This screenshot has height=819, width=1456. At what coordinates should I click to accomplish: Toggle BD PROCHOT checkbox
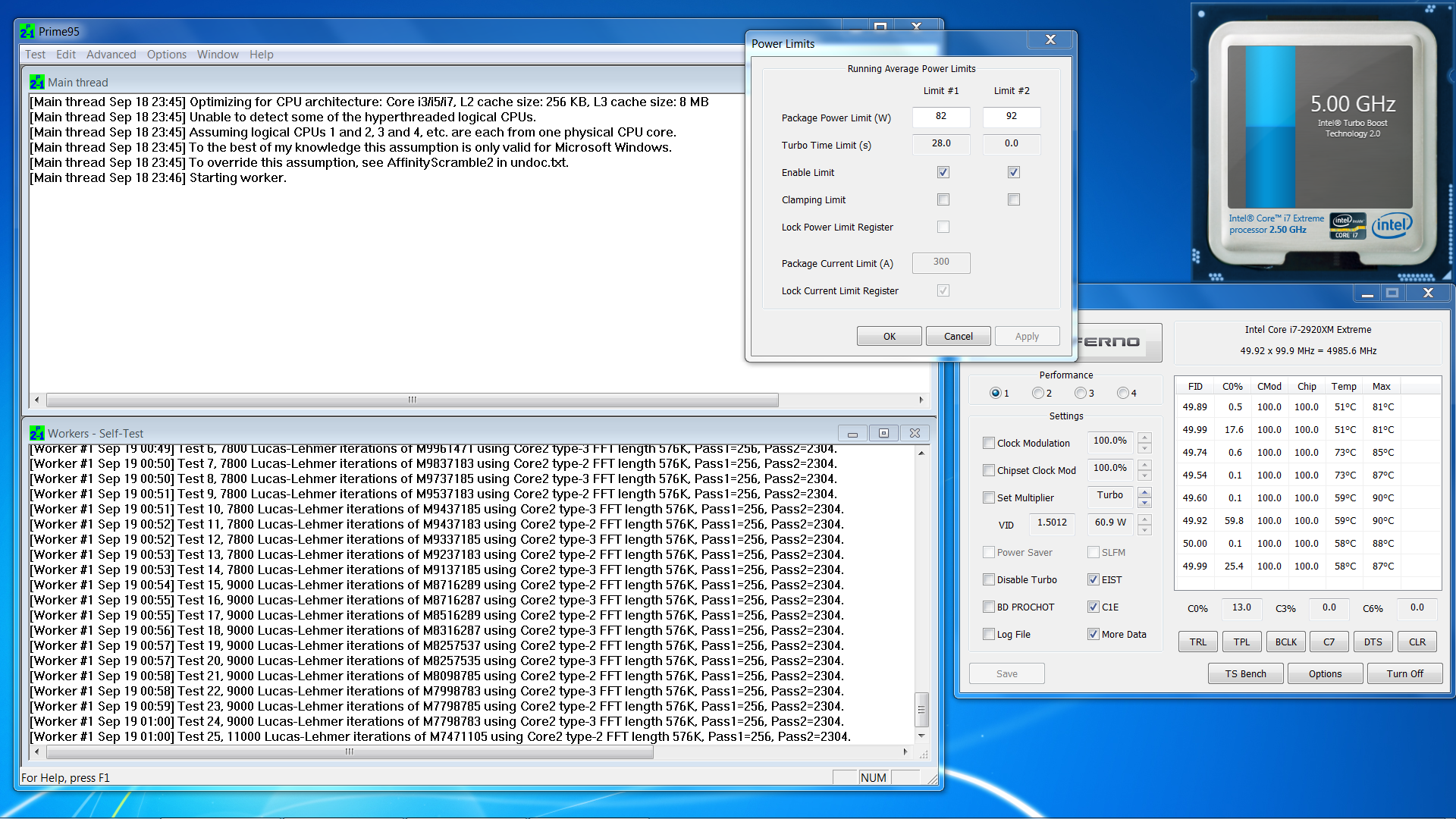[x=989, y=607]
